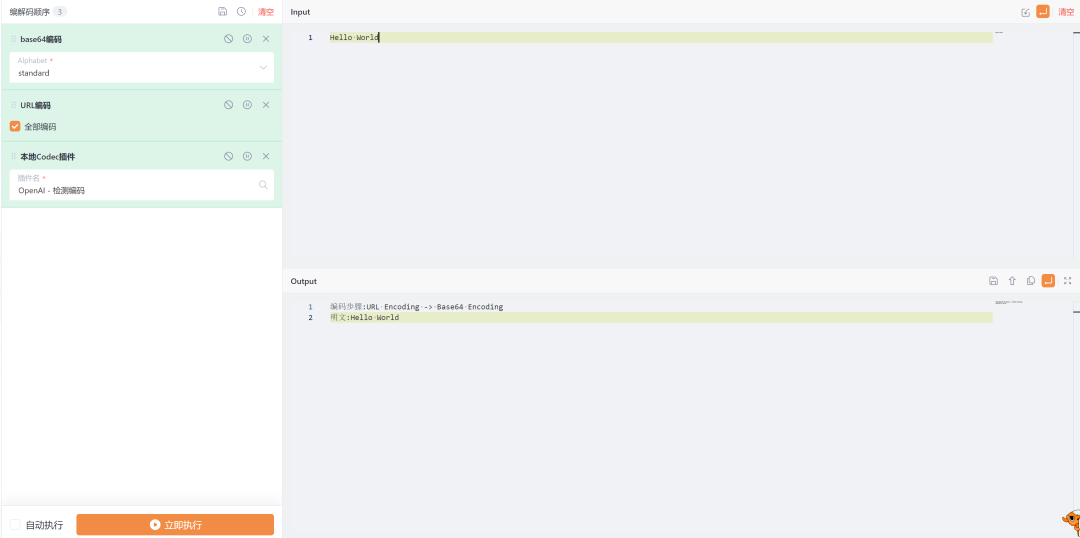Save the Output to file
Viewport: 1080px width, 538px height.
(993, 280)
